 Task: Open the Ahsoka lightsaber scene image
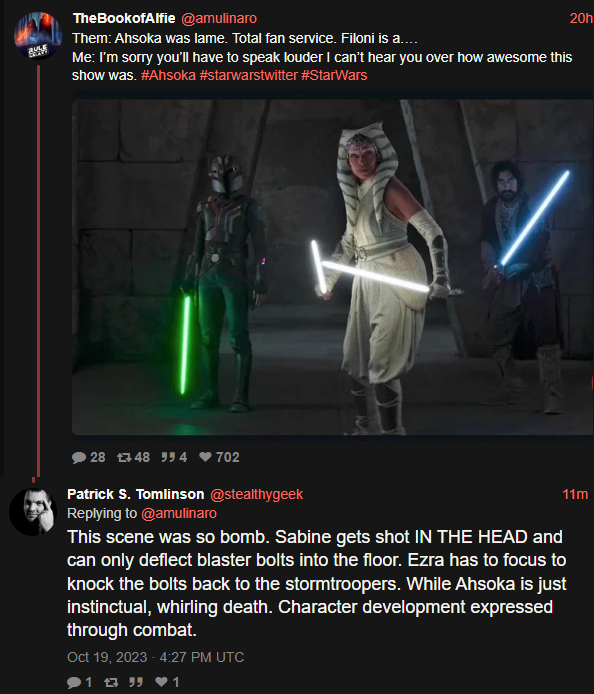(x=332, y=267)
